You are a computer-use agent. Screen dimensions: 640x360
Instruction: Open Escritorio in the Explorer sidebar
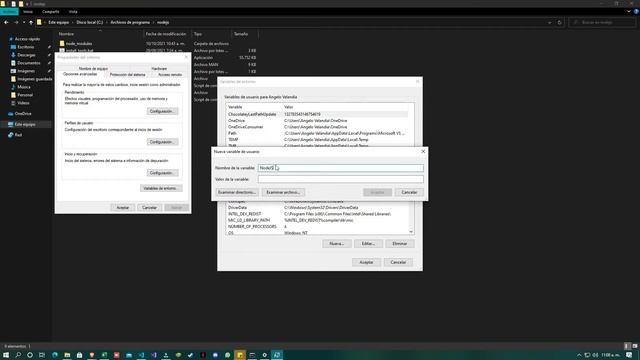point(26,47)
